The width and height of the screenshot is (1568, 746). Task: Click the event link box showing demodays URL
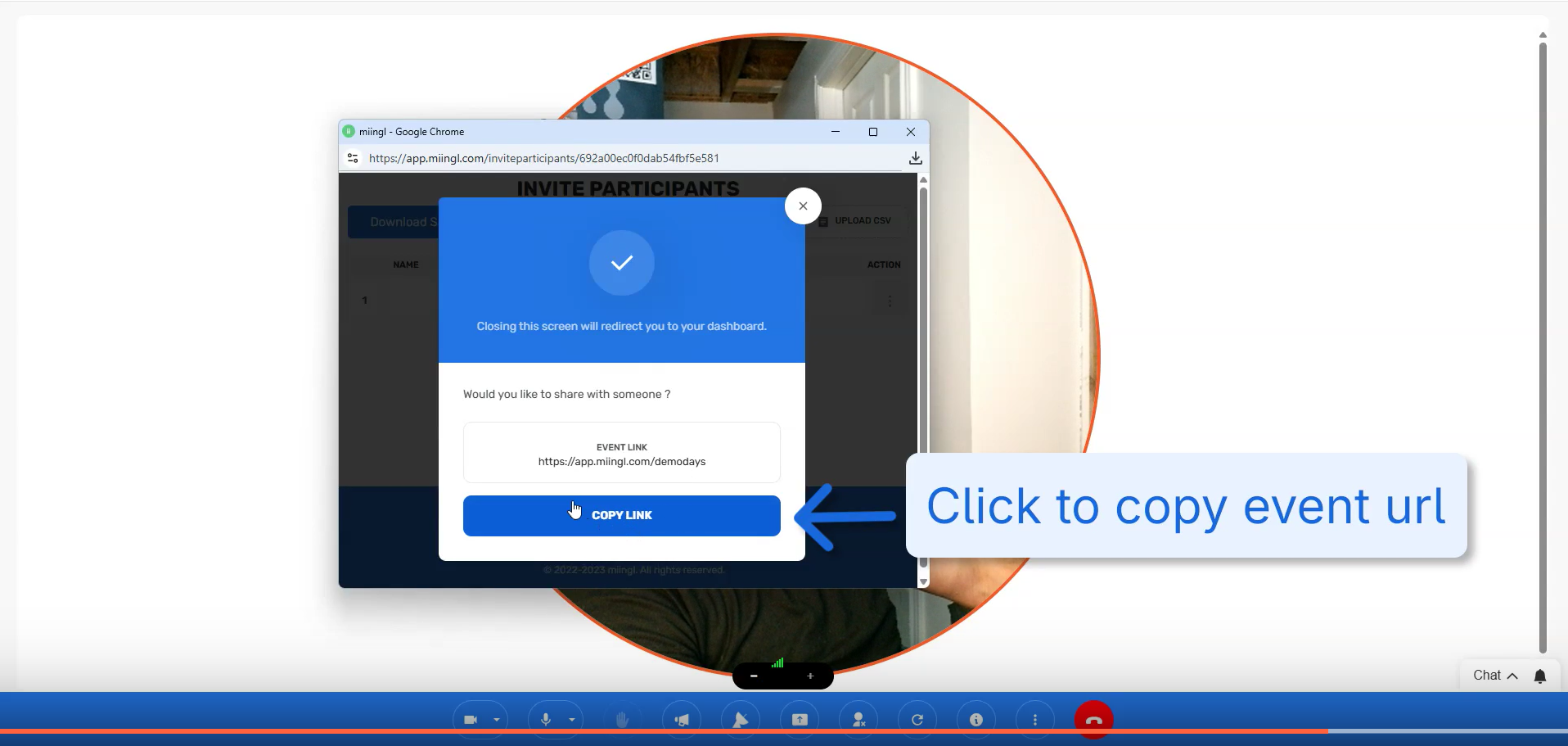[x=622, y=453]
